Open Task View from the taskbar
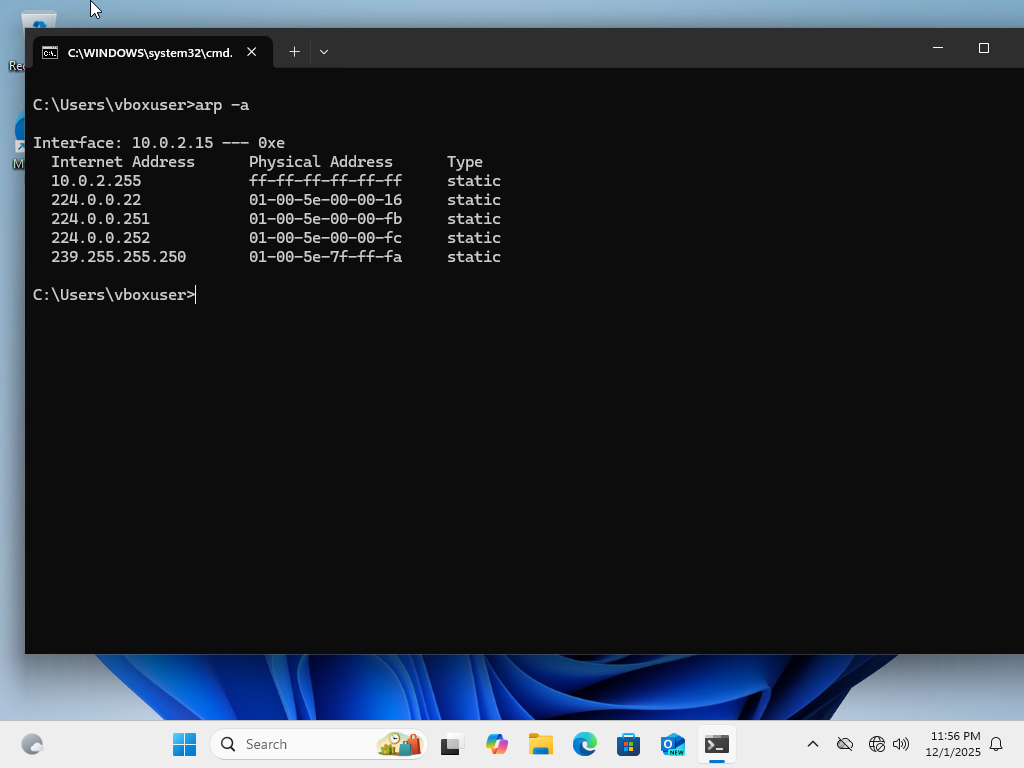 (x=450, y=744)
